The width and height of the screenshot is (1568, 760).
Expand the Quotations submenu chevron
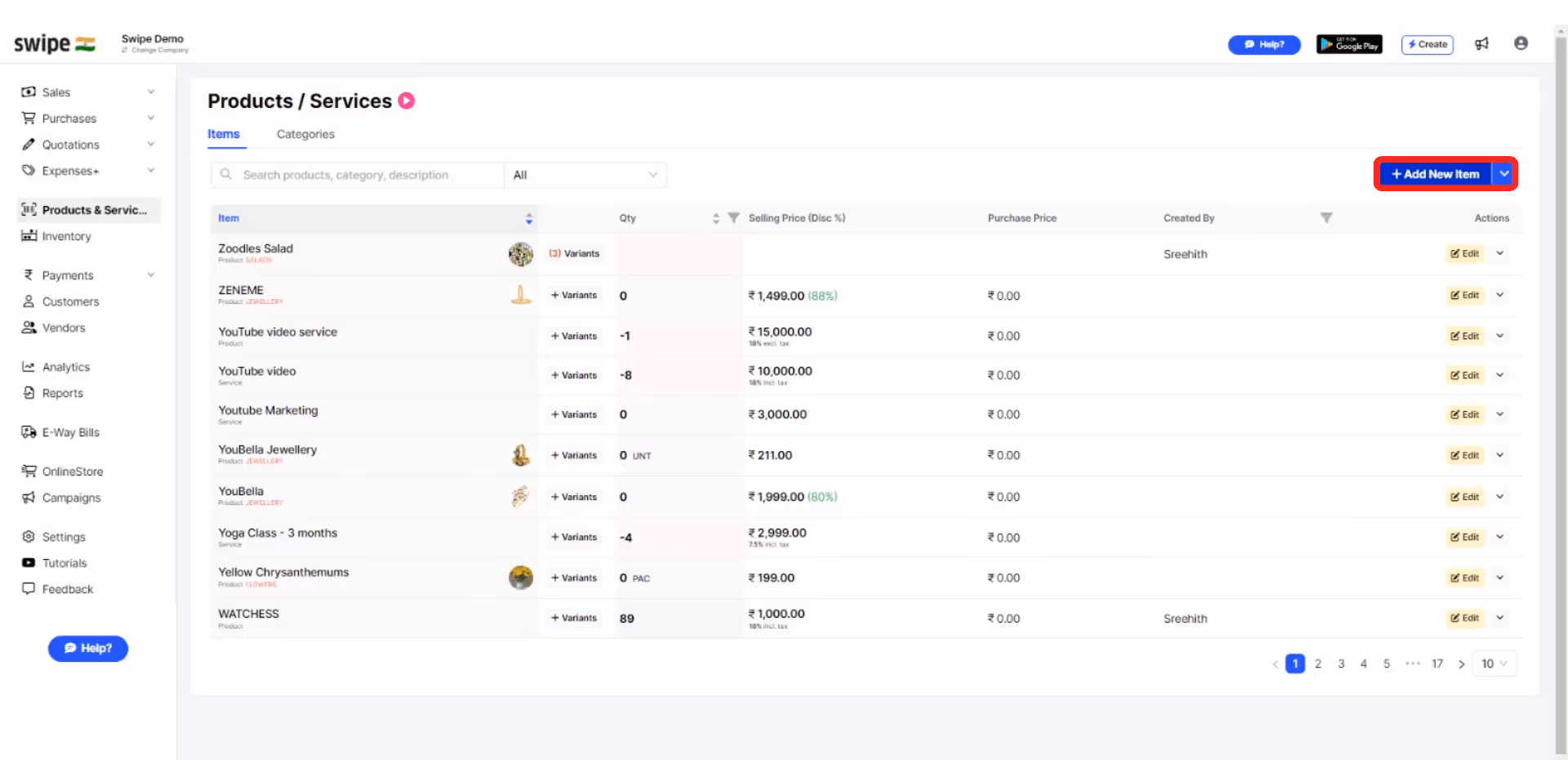click(151, 144)
